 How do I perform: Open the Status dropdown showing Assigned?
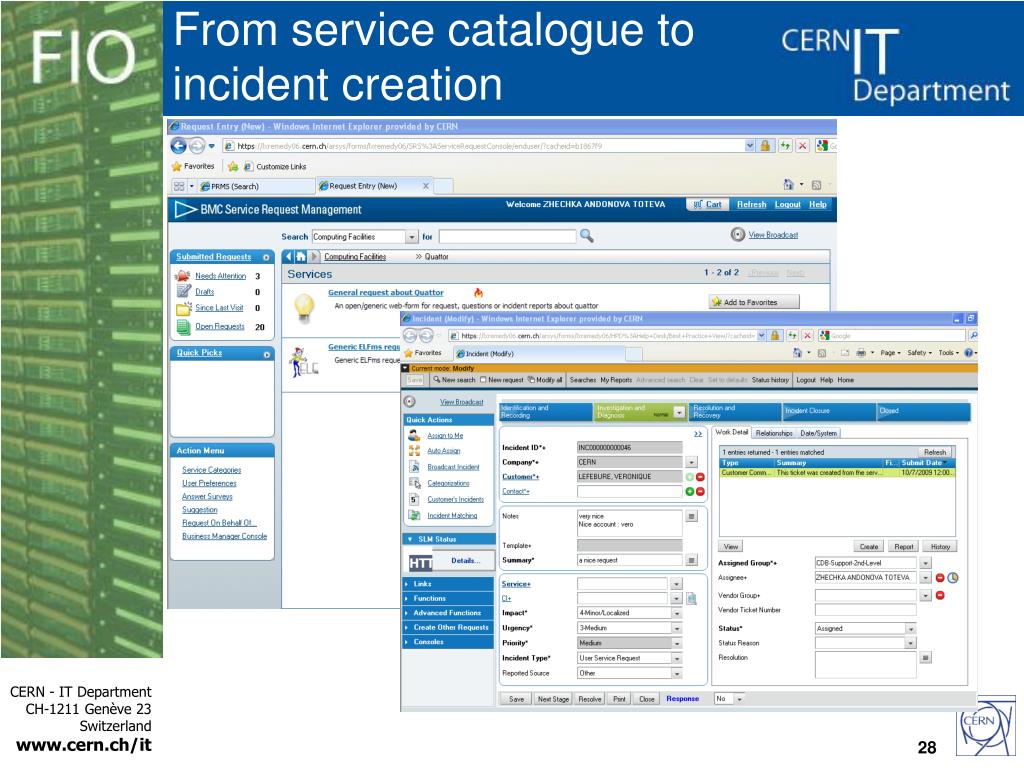910,628
